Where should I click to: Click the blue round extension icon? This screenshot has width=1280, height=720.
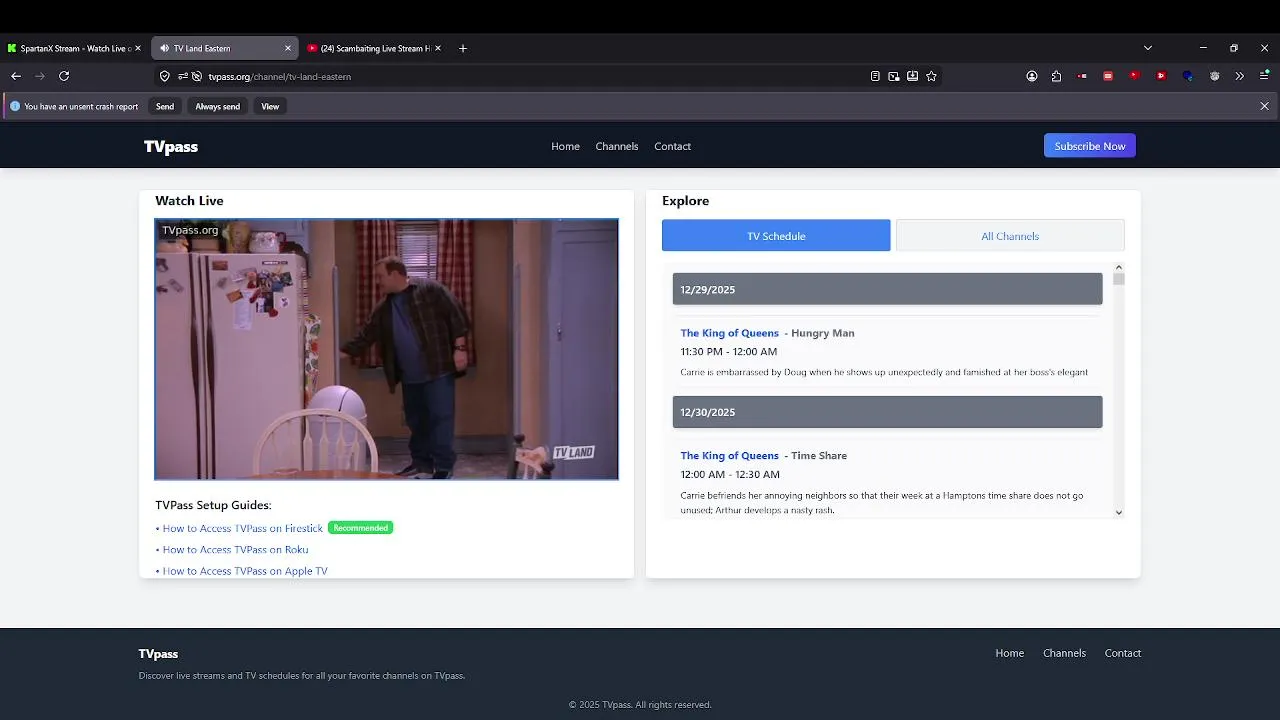[x=1188, y=76]
